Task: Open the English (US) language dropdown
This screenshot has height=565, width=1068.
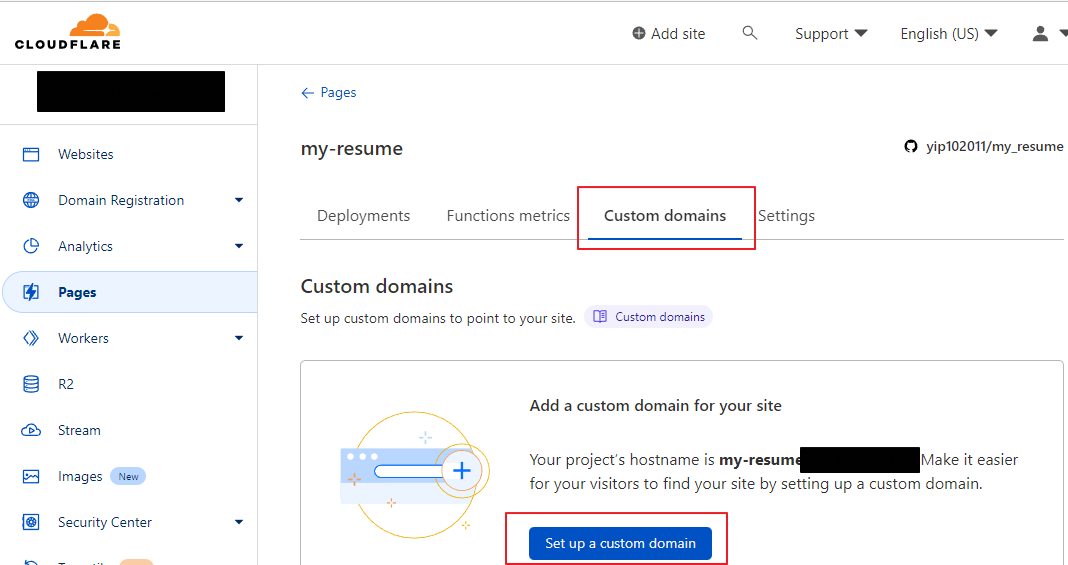Action: (948, 33)
